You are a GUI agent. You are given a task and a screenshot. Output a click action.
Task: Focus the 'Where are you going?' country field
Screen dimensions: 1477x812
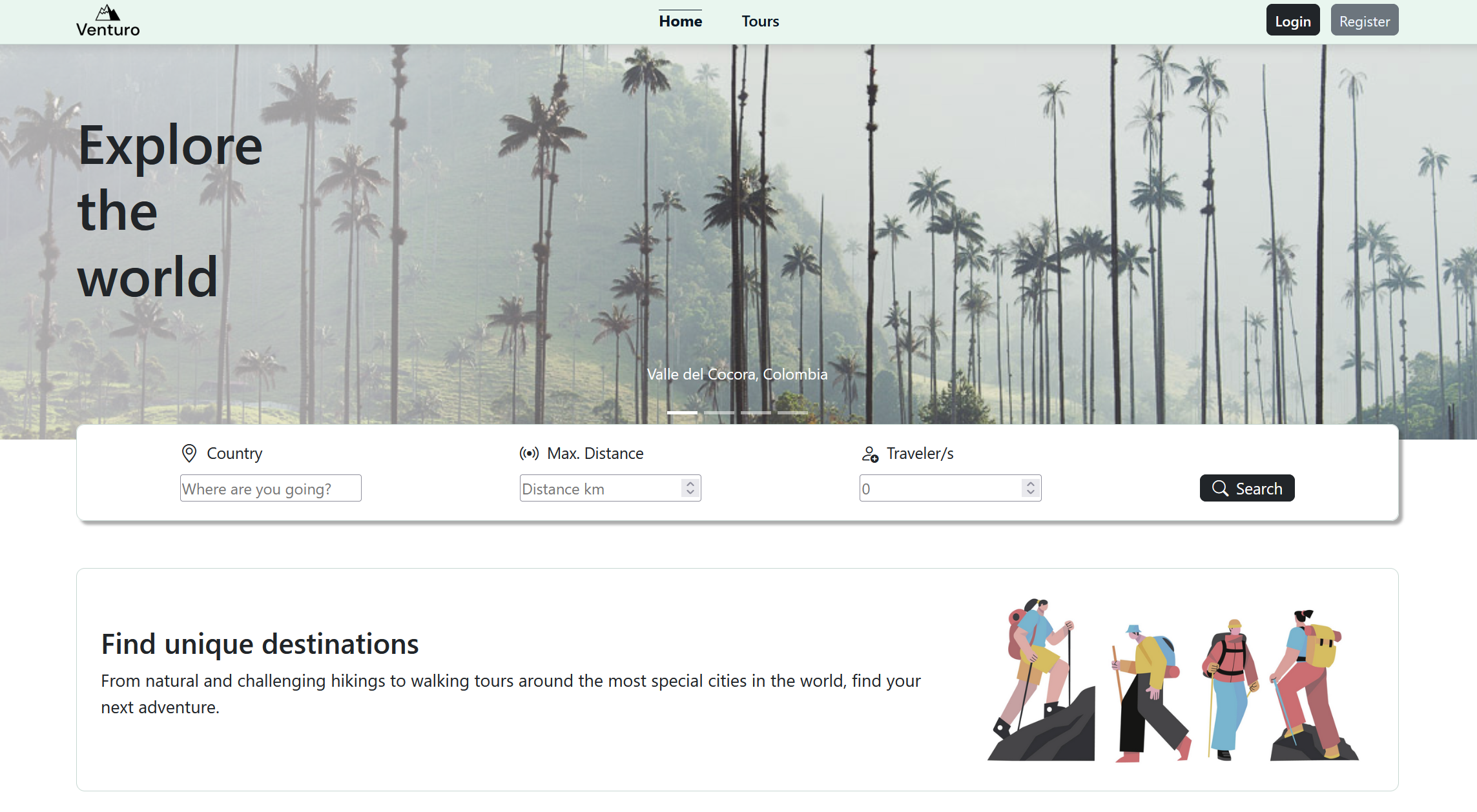[271, 489]
